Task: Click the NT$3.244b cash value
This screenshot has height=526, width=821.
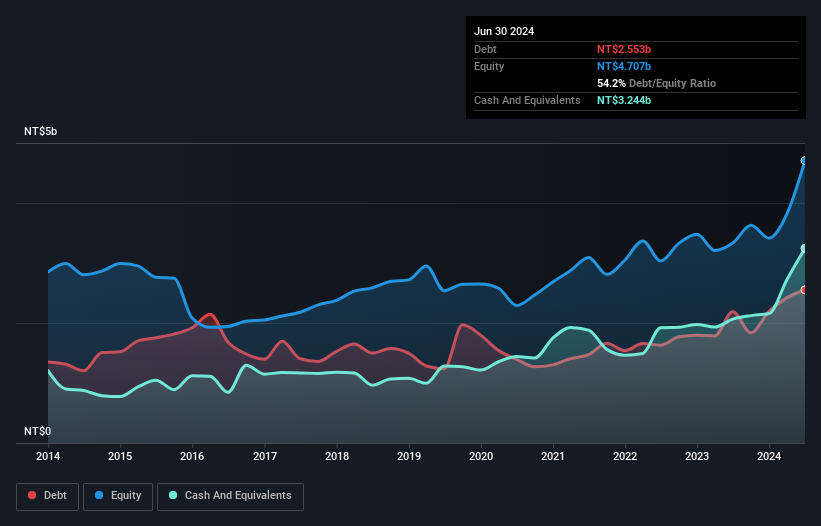Action: (624, 100)
